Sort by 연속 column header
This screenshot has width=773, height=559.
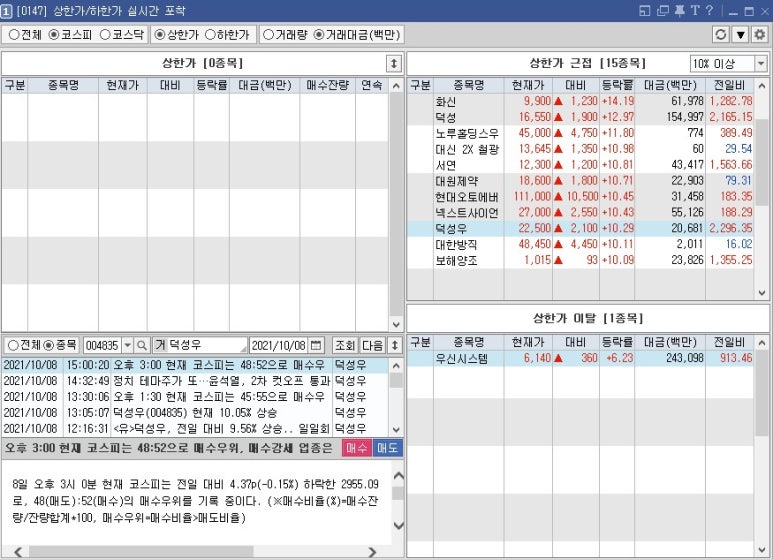click(372, 85)
